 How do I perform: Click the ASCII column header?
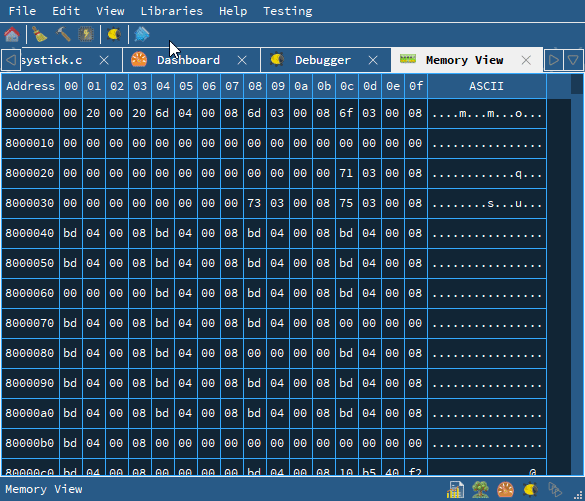pyautogui.click(x=487, y=86)
